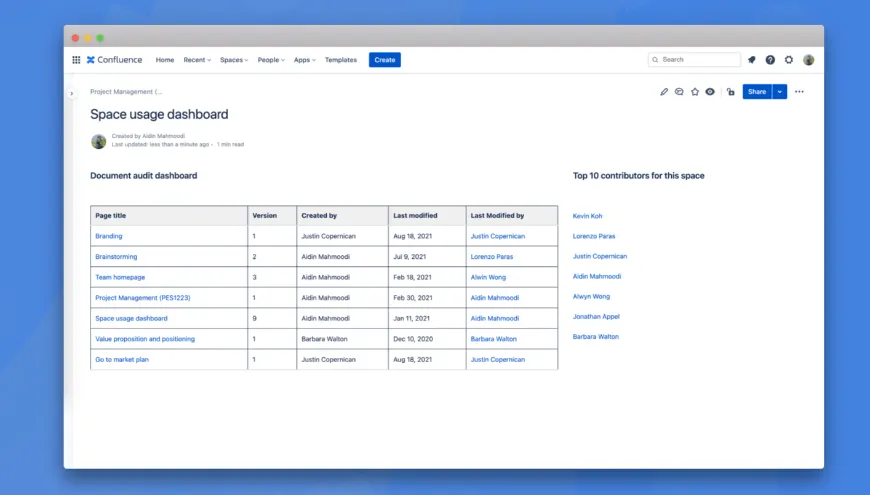
Task: Open Project Management (PES1223) page link
Action: 143,298
